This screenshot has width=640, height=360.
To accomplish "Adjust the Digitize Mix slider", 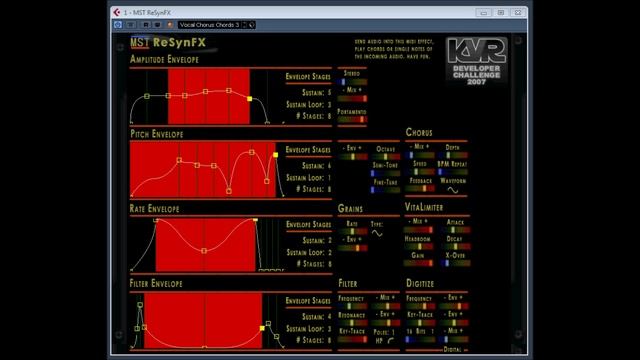I will 454,339.
